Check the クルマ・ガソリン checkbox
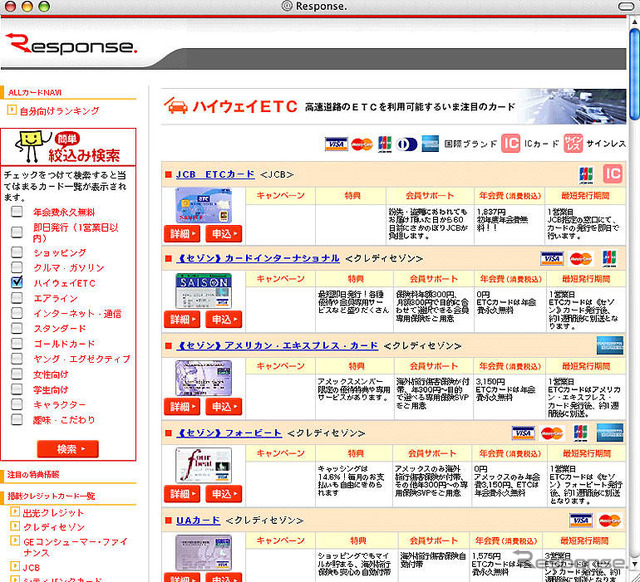The width and height of the screenshot is (640, 582). point(17,267)
